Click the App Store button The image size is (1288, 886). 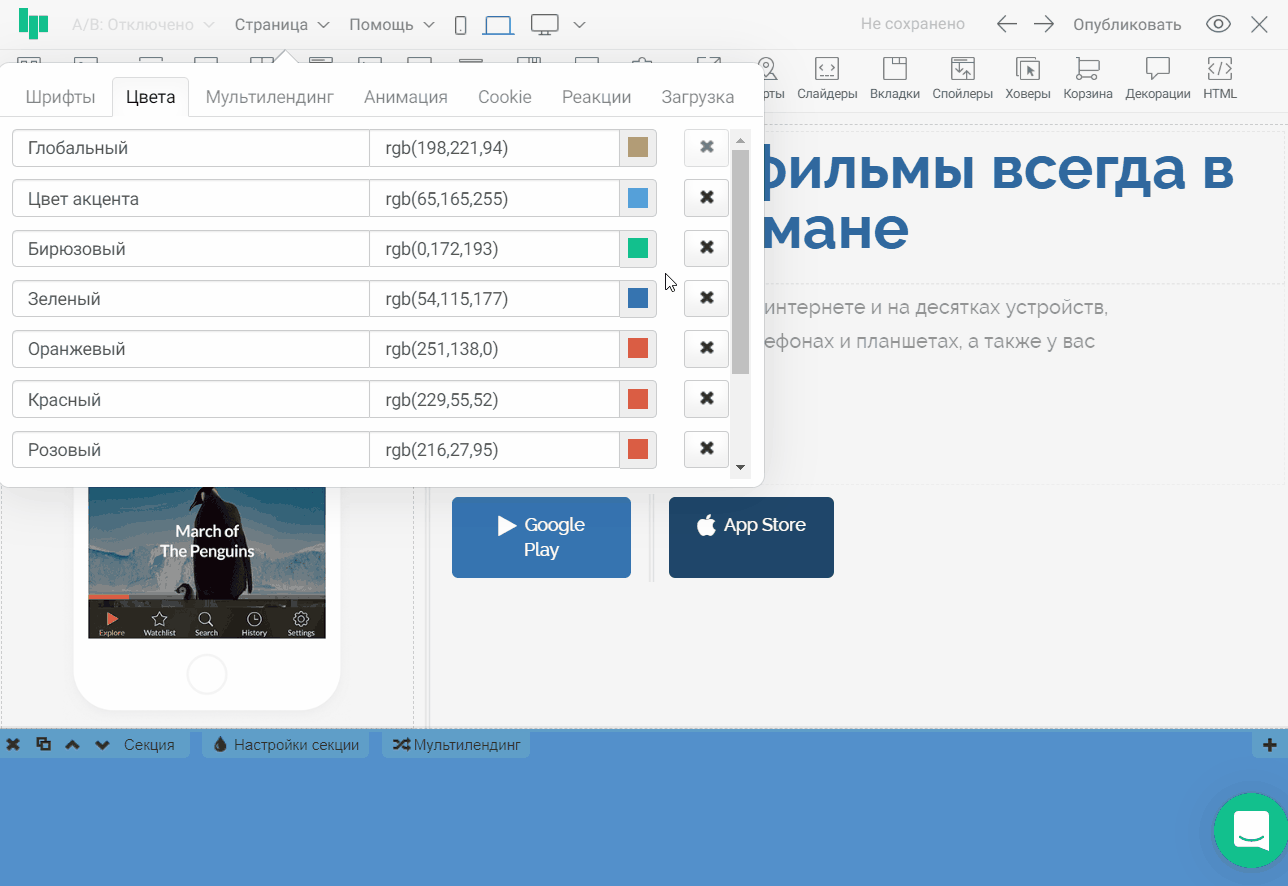point(751,537)
